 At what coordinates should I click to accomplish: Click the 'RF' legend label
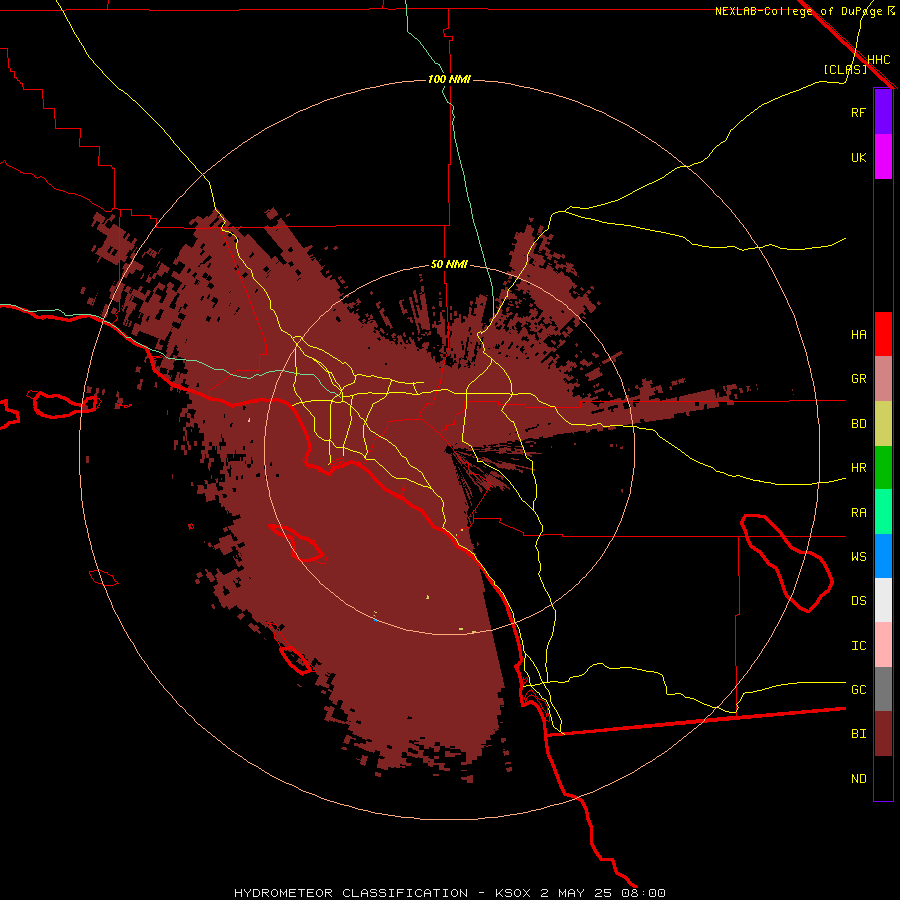(858, 112)
